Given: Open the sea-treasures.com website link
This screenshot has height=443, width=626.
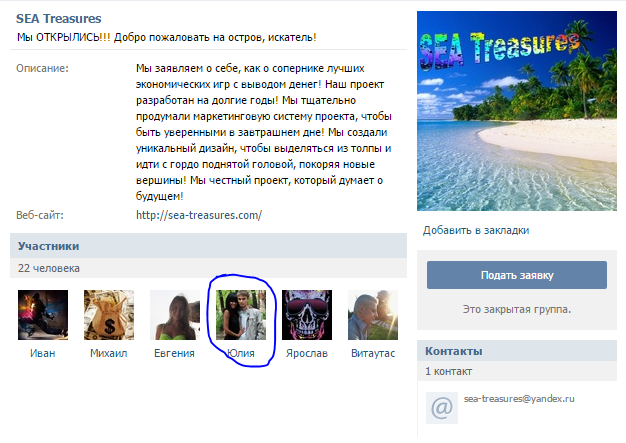Looking at the screenshot, I should pos(199,215).
